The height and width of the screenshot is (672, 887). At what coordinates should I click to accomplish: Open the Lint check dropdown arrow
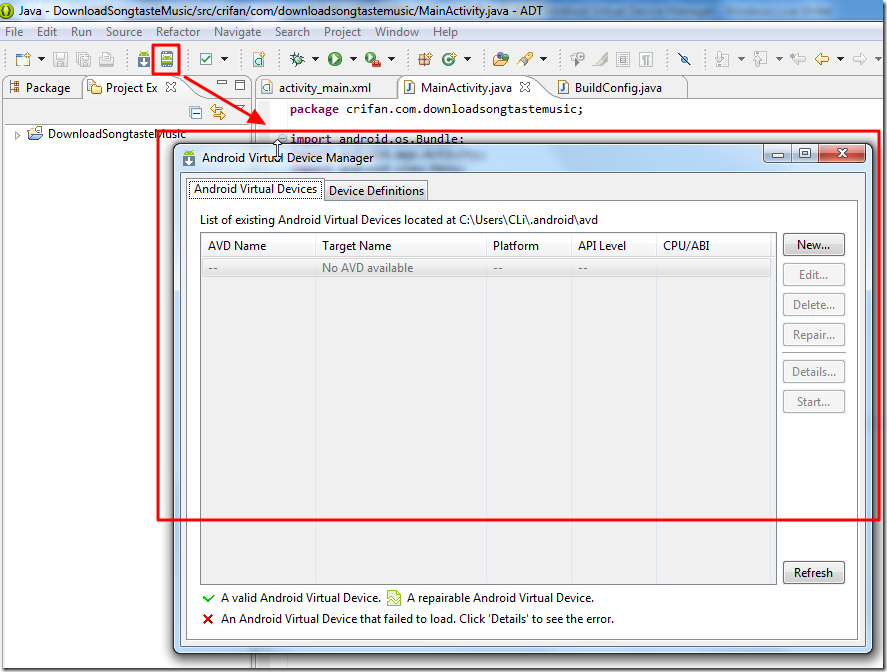point(224,59)
